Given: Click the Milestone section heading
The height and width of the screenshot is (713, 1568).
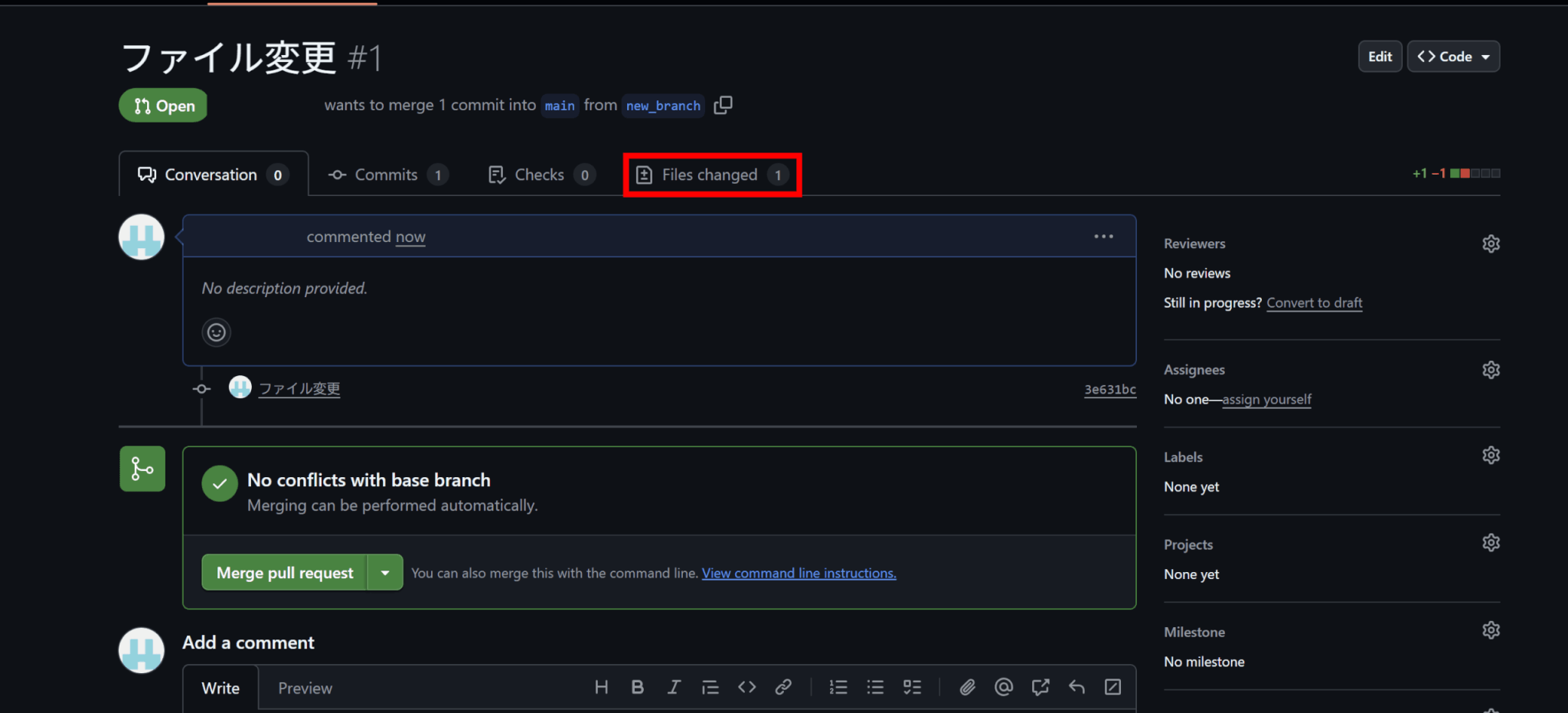Looking at the screenshot, I should [1194, 632].
